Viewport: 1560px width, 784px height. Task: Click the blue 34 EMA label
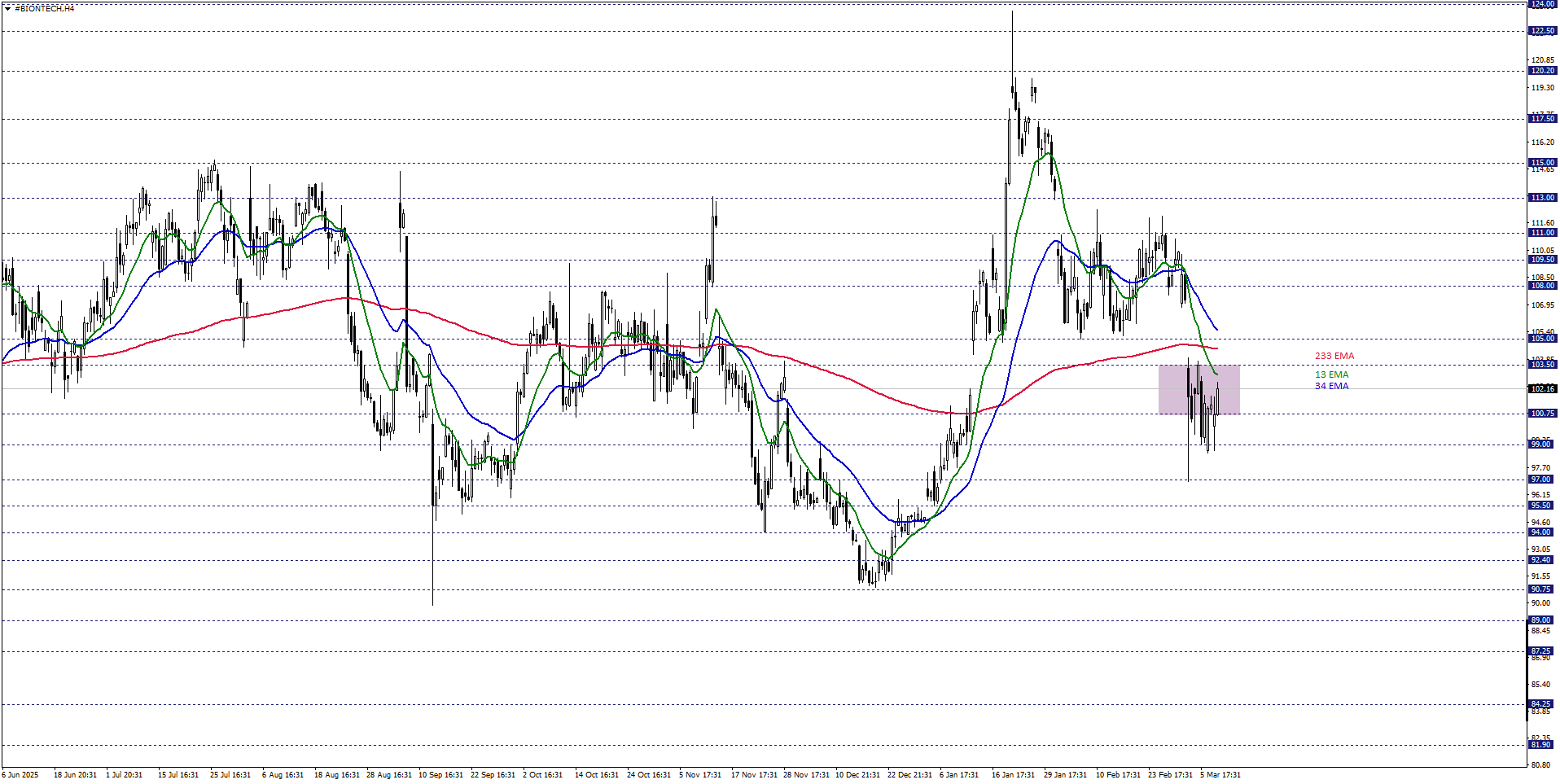pos(1331,387)
